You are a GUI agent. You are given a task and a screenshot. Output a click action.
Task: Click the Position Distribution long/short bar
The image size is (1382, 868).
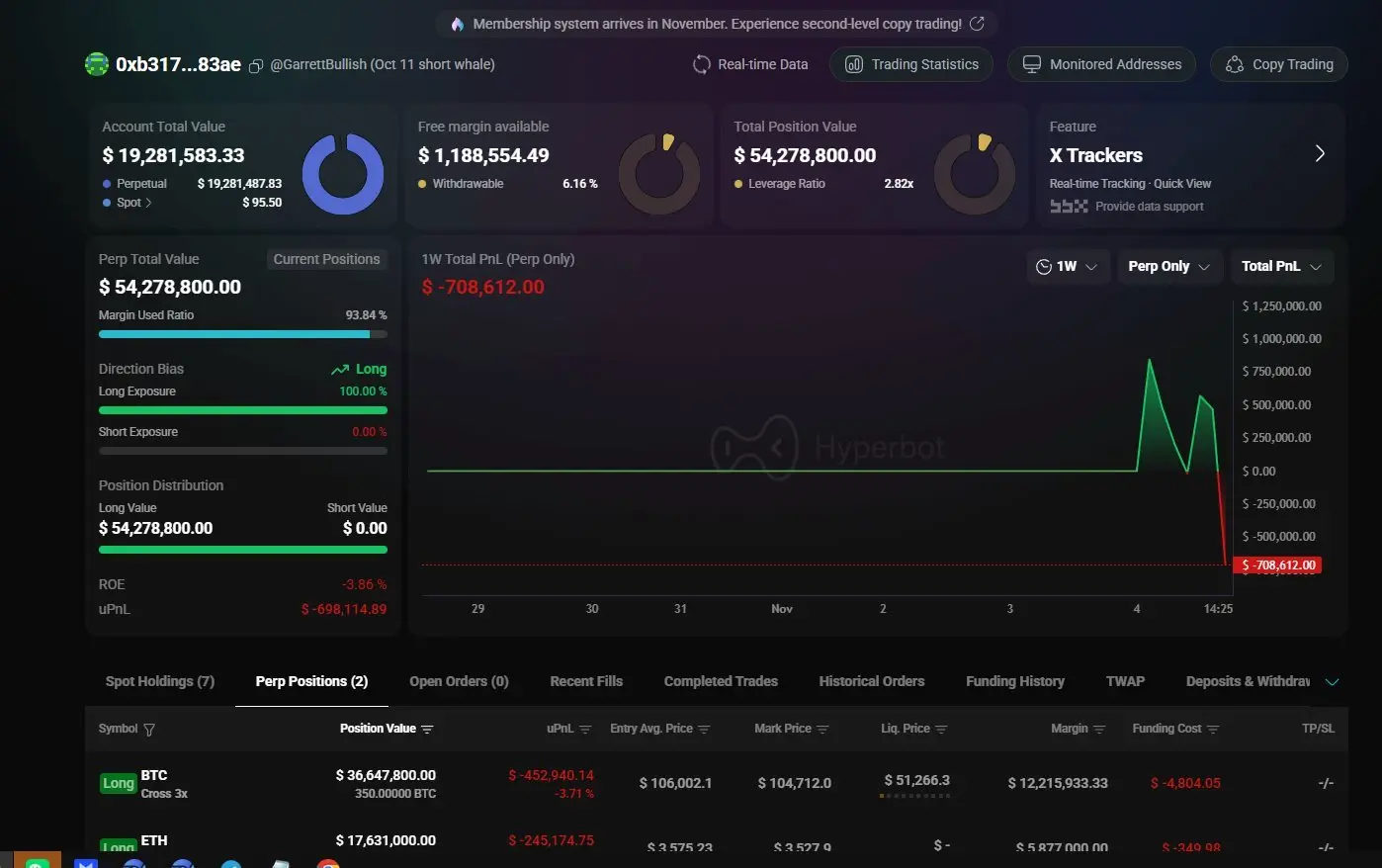point(243,550)
